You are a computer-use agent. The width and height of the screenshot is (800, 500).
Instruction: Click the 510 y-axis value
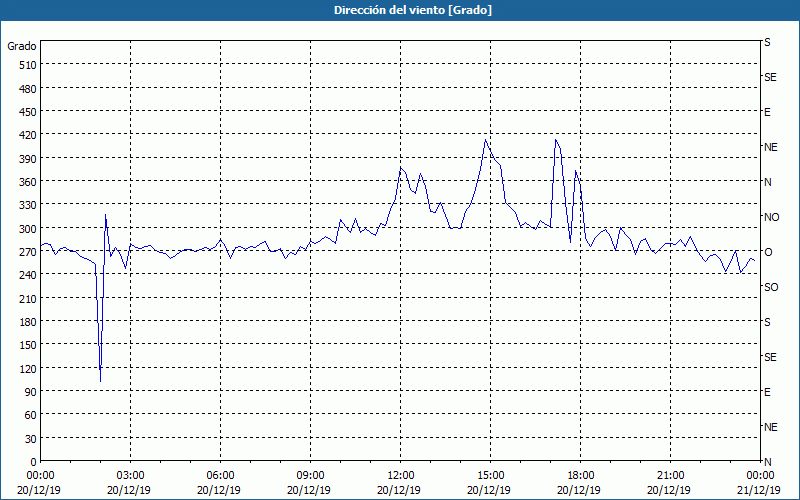point(29,65)
